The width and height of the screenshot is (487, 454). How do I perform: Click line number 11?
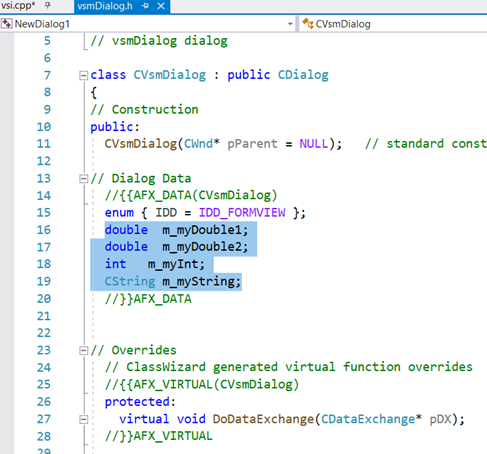(44, 144)
